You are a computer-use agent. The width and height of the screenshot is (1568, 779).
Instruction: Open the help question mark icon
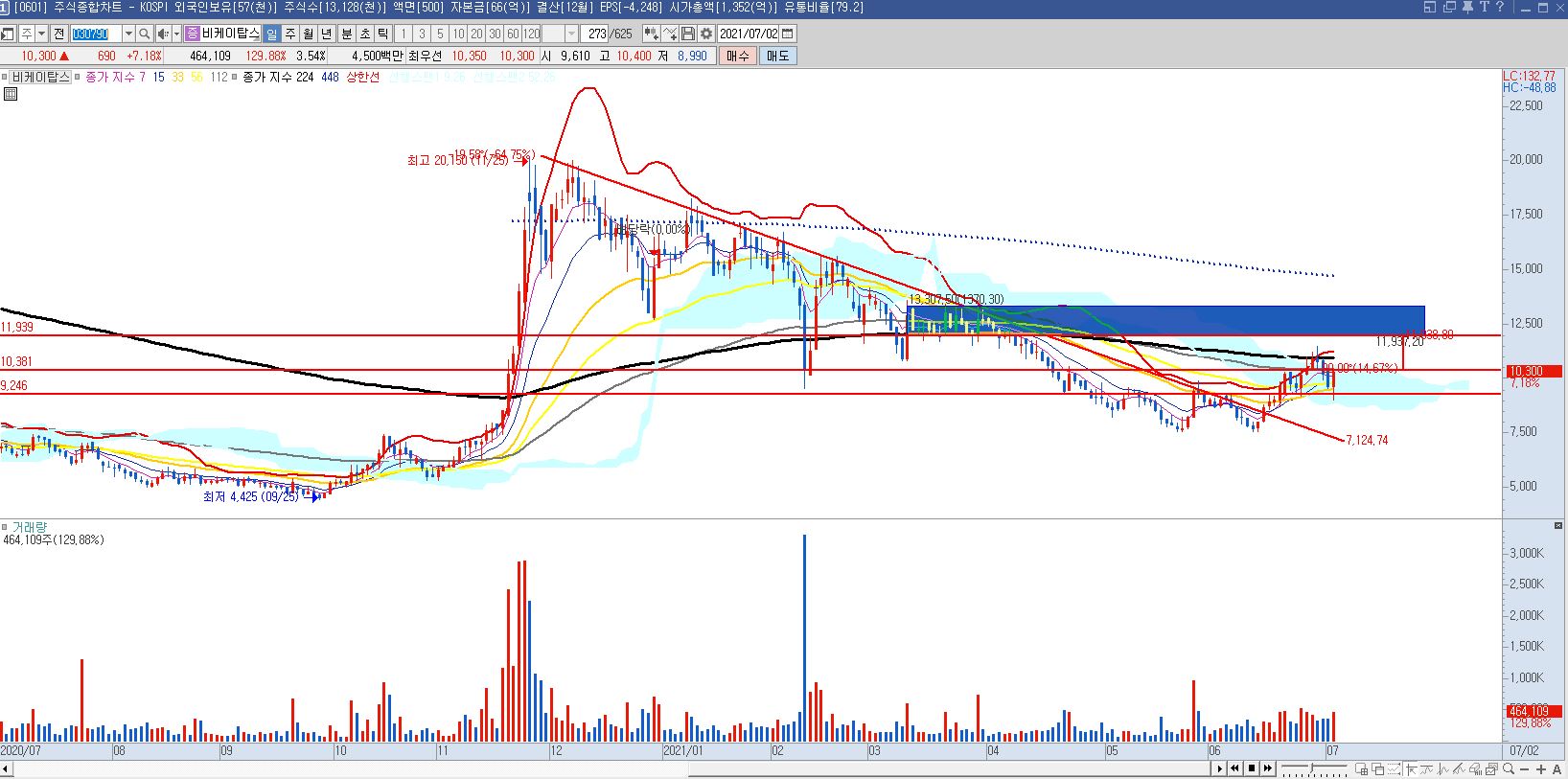[1499, 7]
